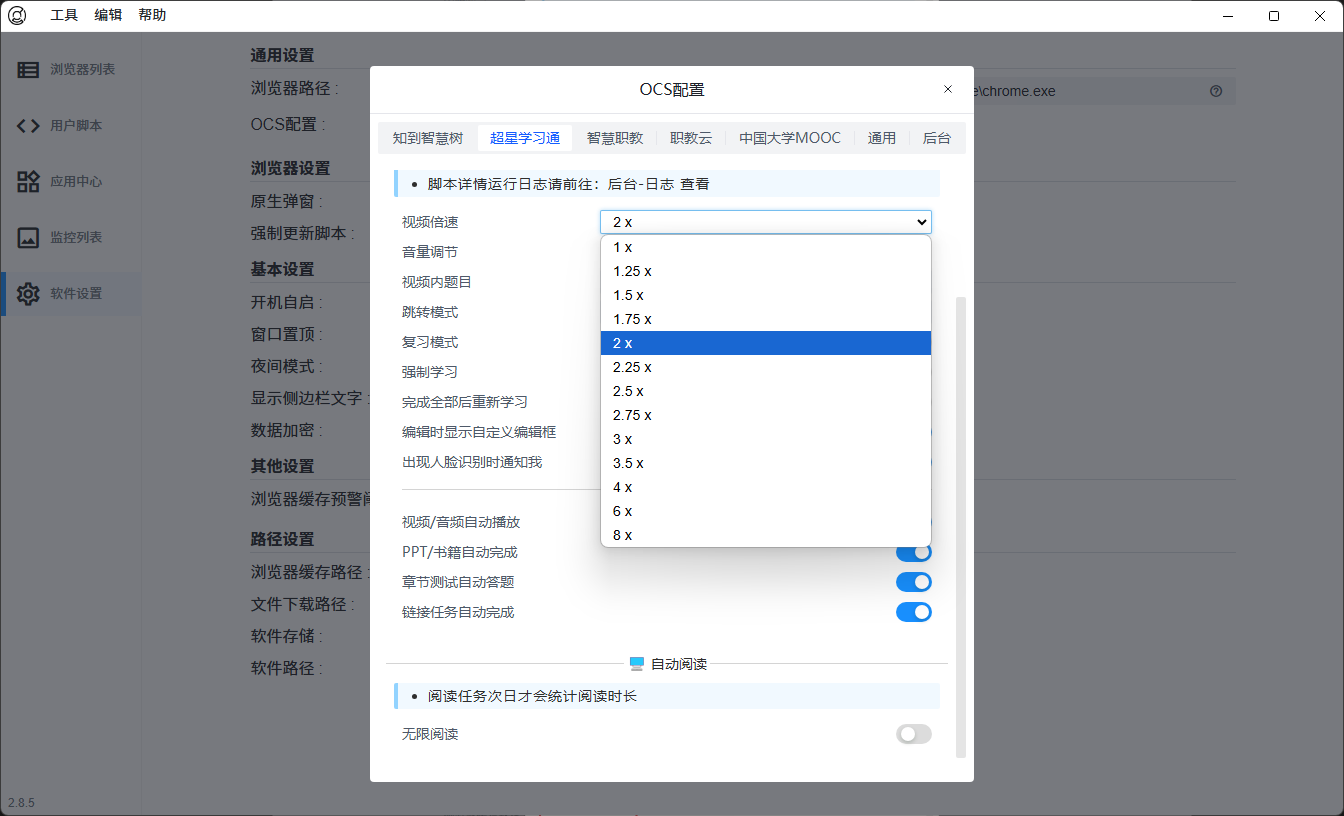Viewport: 1344px width, 816px height.
Task: Click the software settings gear icon
Action: coord(28,294)
